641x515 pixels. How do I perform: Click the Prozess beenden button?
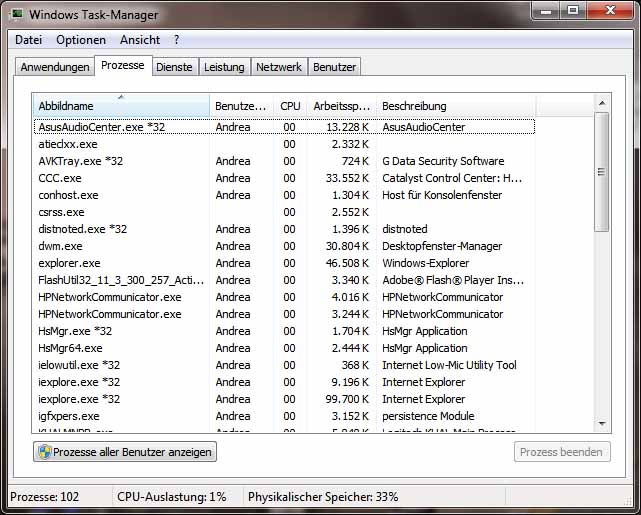(x=562, y=452)
